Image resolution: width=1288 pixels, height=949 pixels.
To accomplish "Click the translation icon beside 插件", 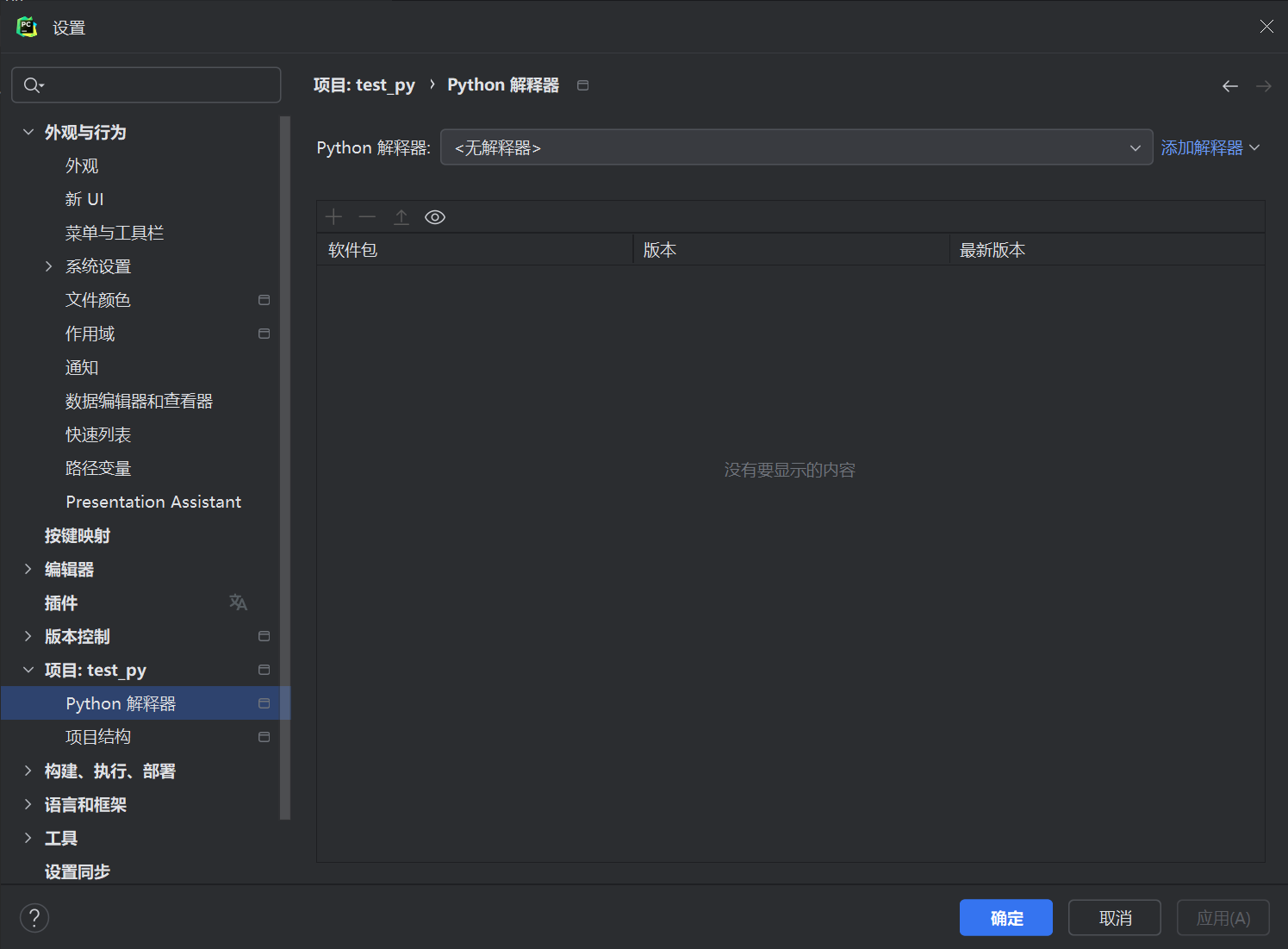I will pyautogui.click(x=238, y=602).
